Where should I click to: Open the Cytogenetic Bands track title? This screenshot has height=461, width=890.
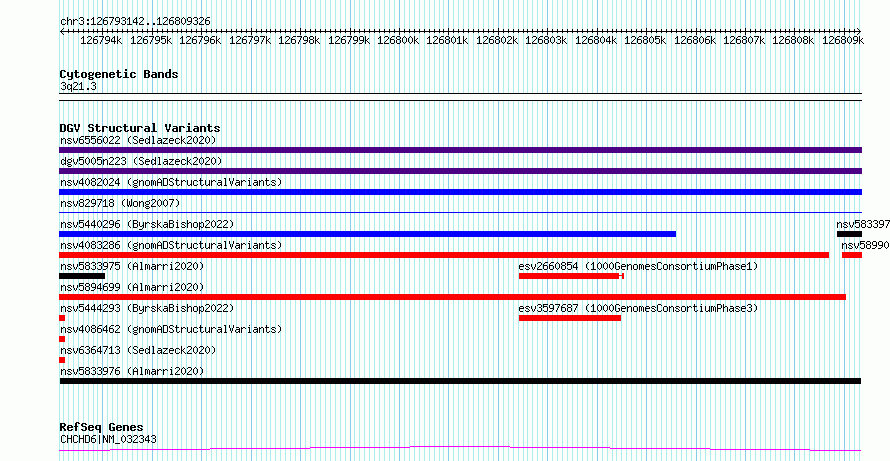(x=119, y=74)
